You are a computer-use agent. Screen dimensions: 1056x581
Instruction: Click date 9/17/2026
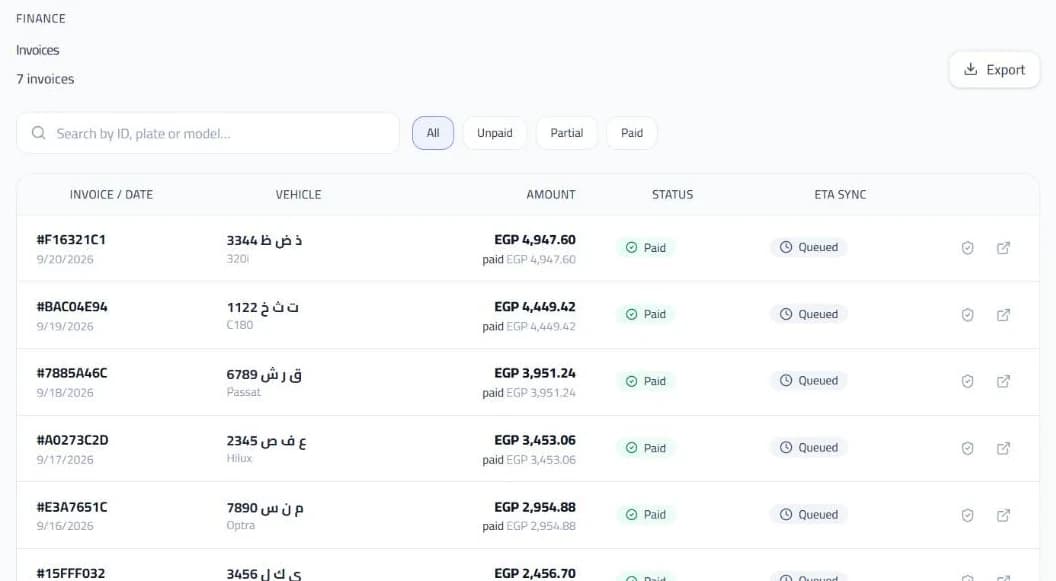click(x=65, y=460)
